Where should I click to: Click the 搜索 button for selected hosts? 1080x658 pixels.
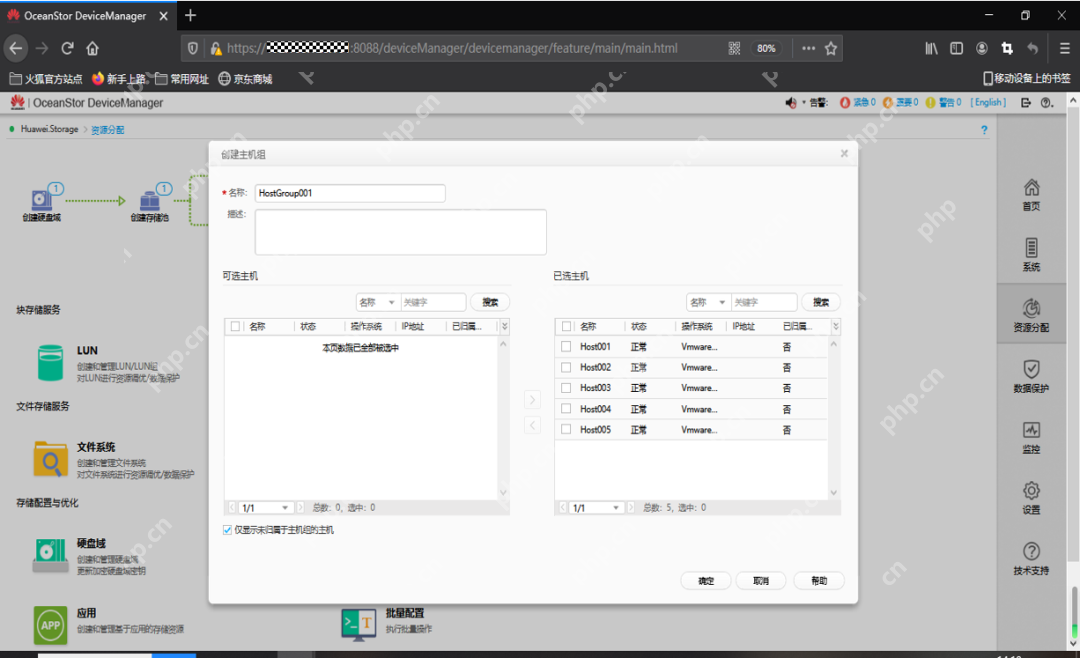[820, 301]
